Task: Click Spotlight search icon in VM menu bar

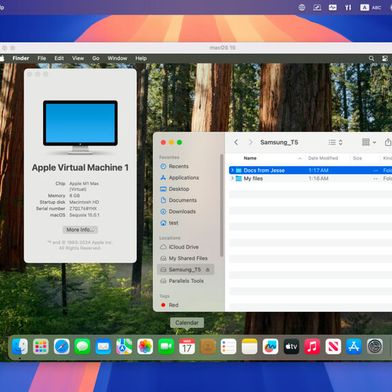Action: pos(371,58)
